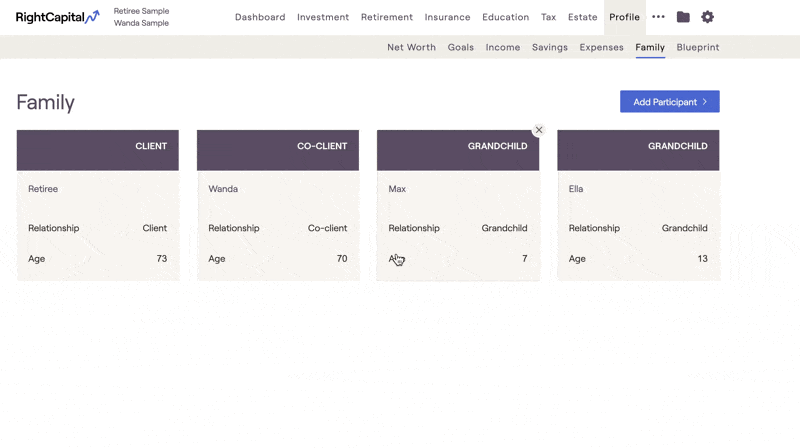Select the Insurance menu item

(x=447, y=17)
